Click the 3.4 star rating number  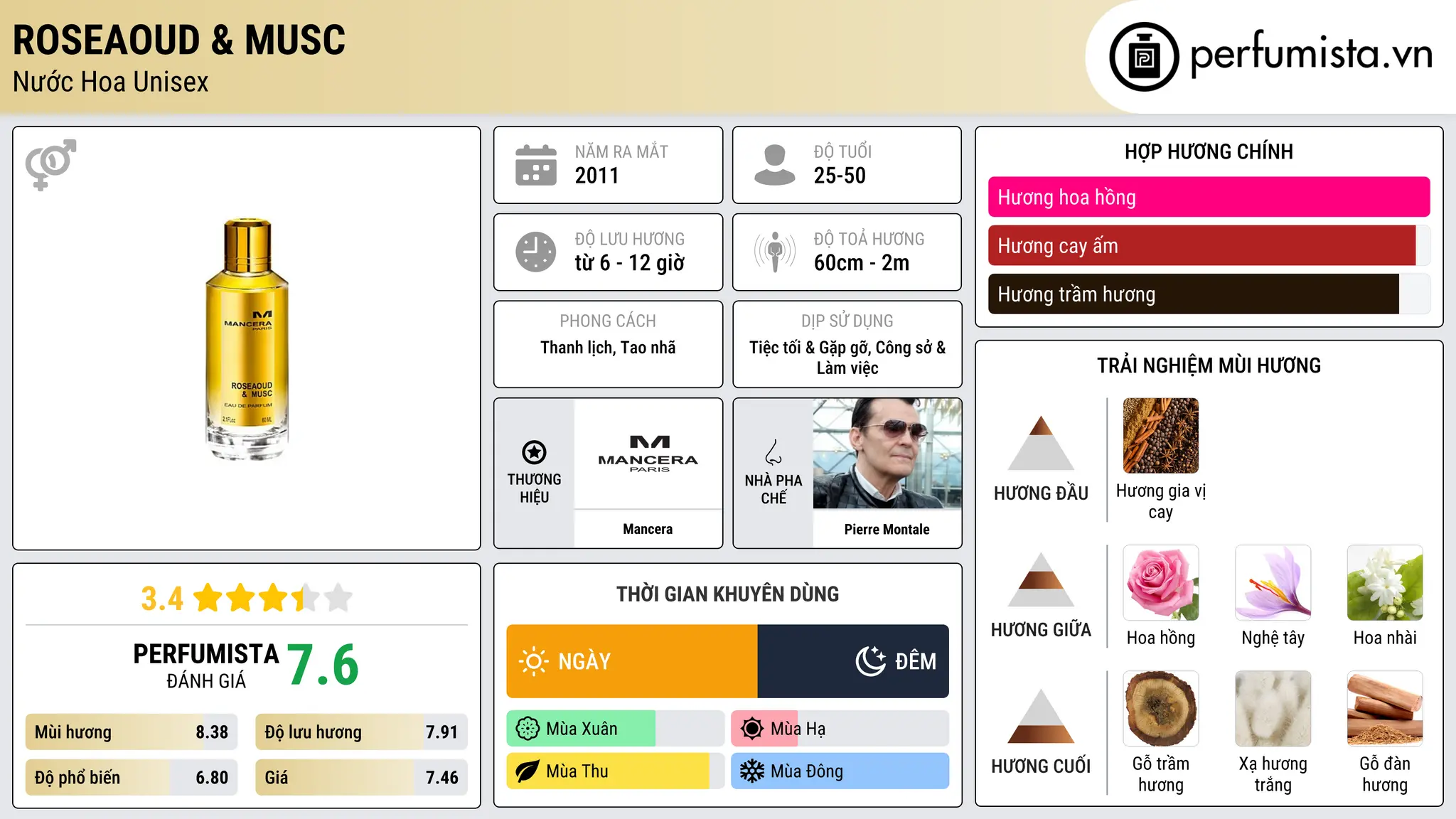point(162,599)
